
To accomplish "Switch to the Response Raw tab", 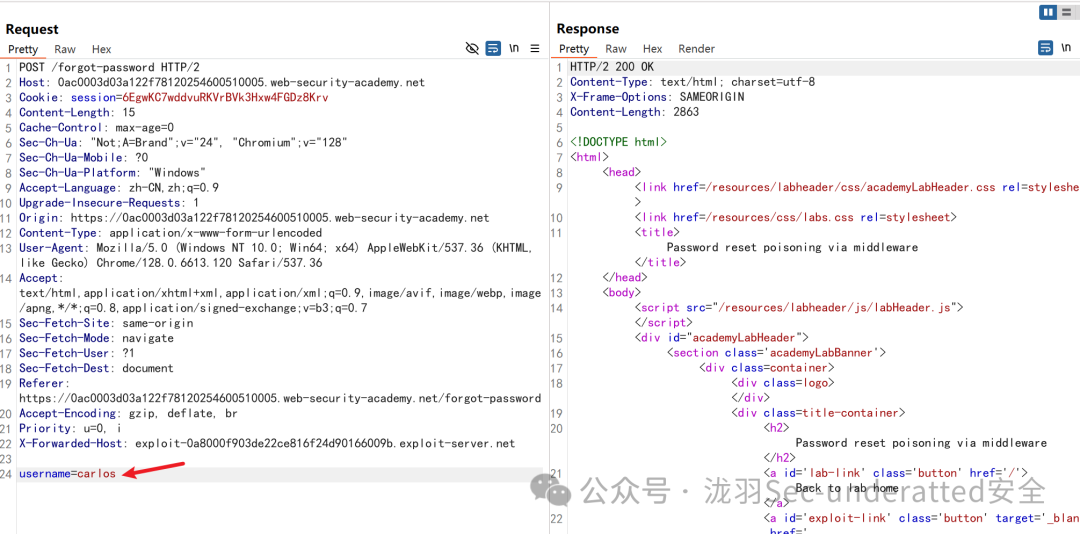I will 616,49.
